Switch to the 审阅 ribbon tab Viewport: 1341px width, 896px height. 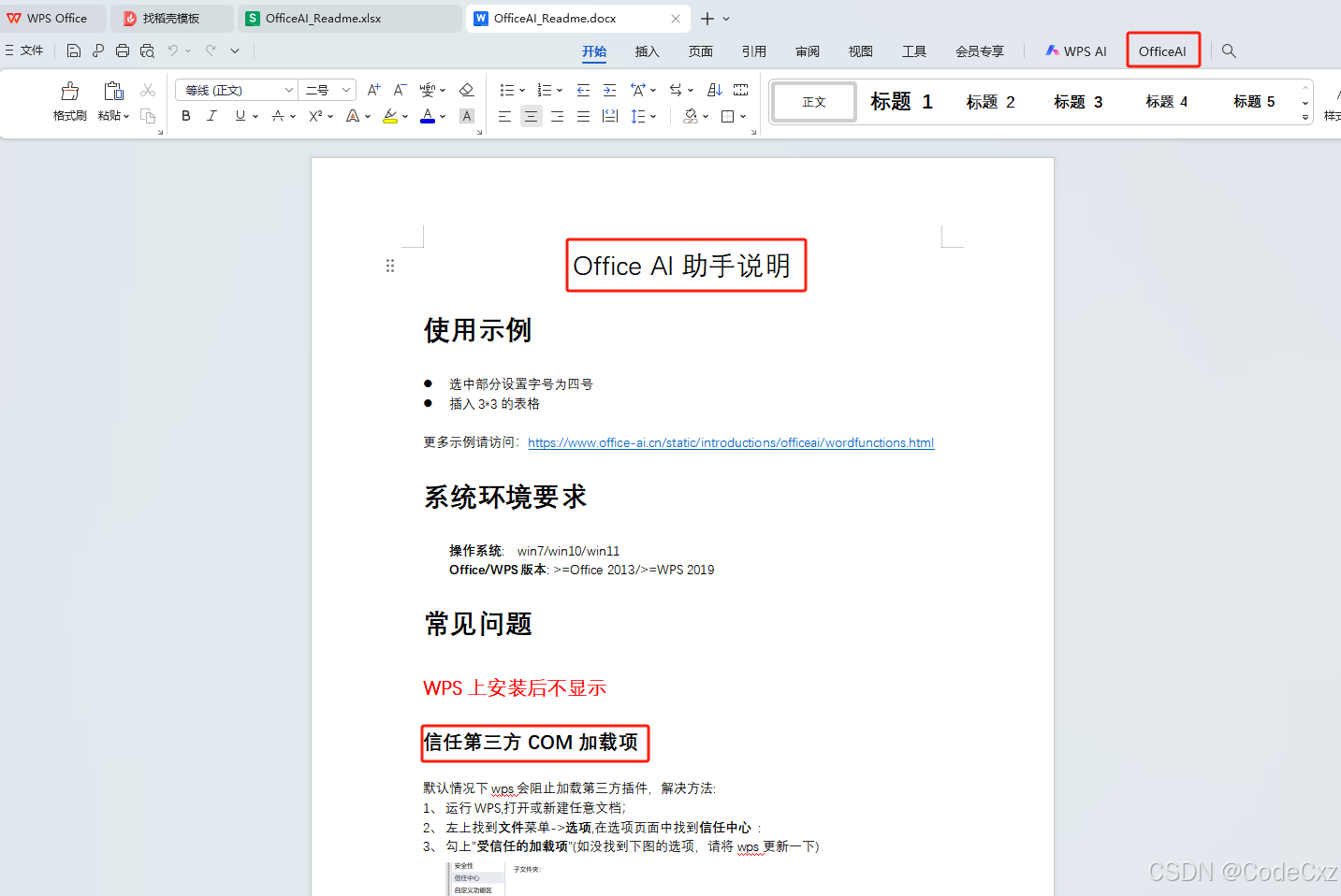pyautogui.click(x=807, y=51)
